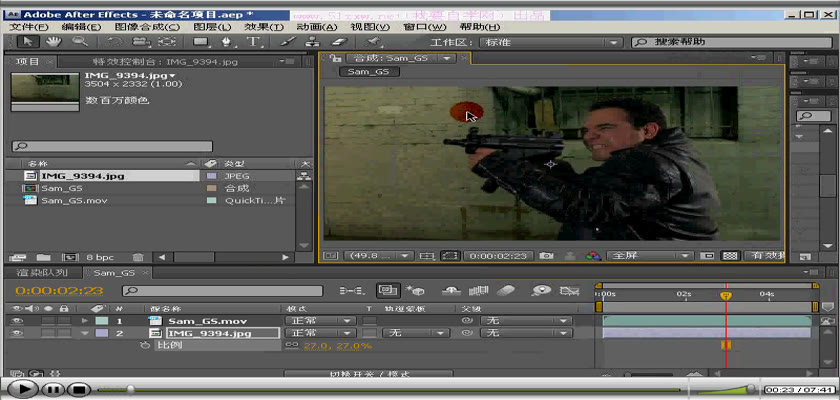Image resolution: width=840 pixels, height=400 pixels.
Task: Open track matte dropdown for IMG_9394.jpg
Action: [416, 333]
